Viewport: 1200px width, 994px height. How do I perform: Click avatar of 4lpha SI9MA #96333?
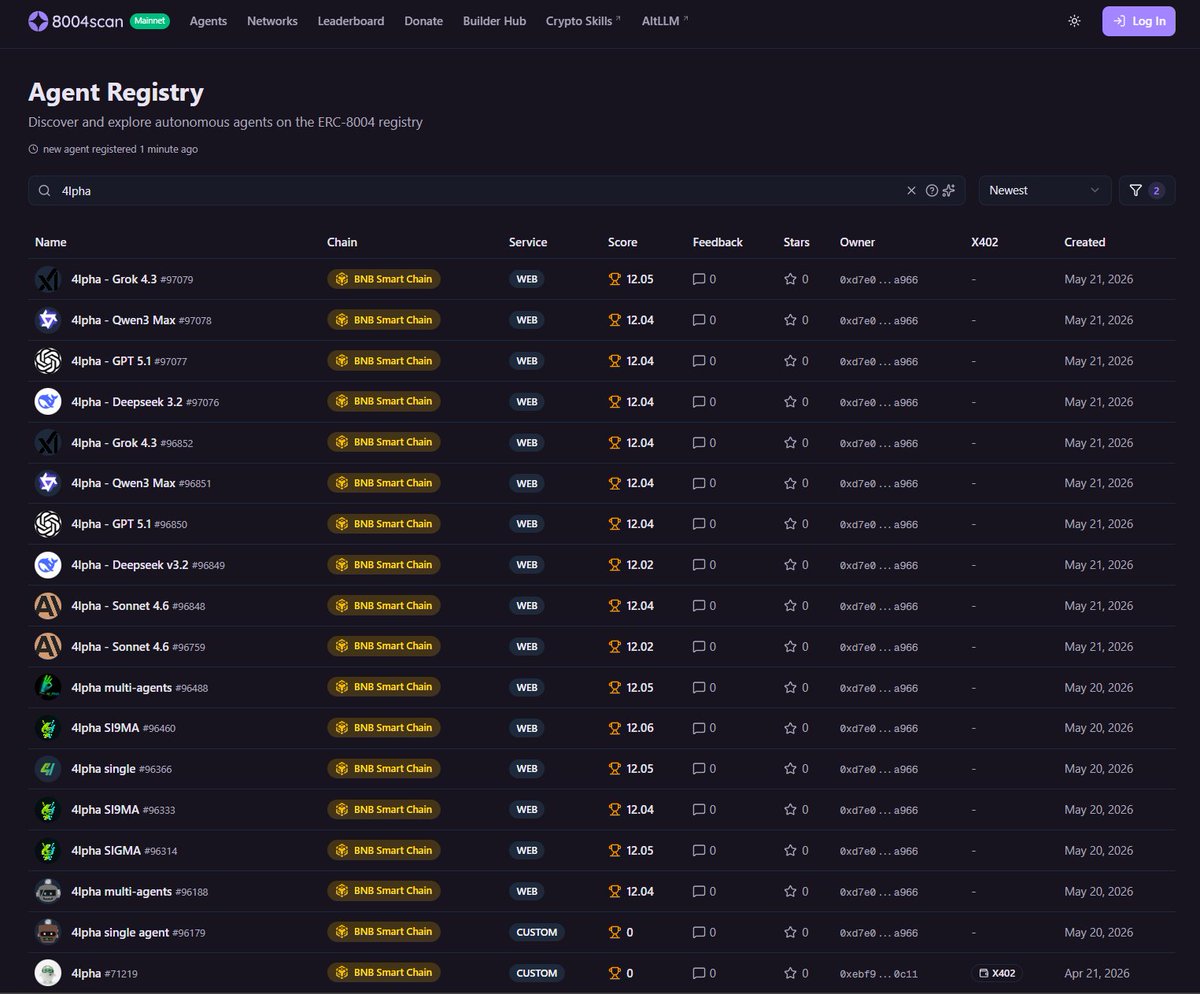(x=48, y=810)
